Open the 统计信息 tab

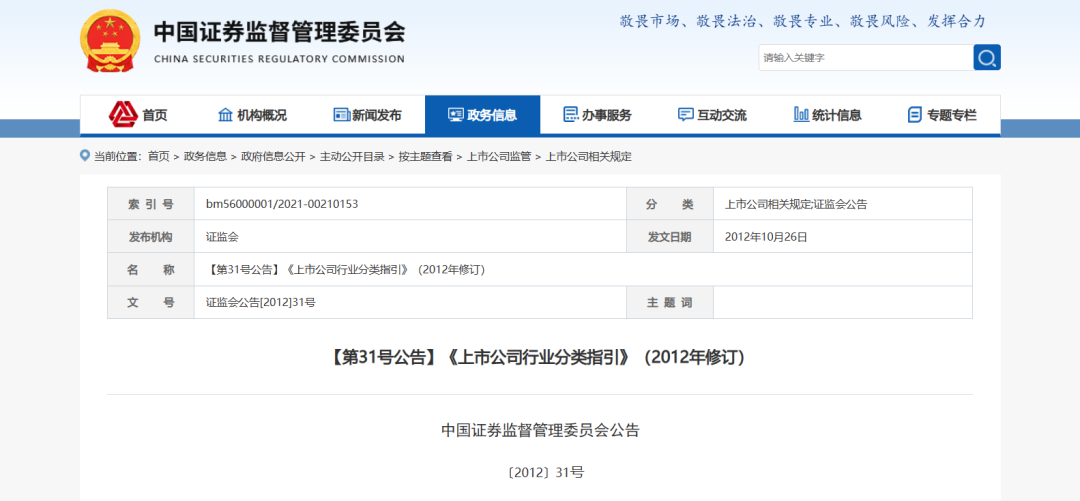coord(828,115)
